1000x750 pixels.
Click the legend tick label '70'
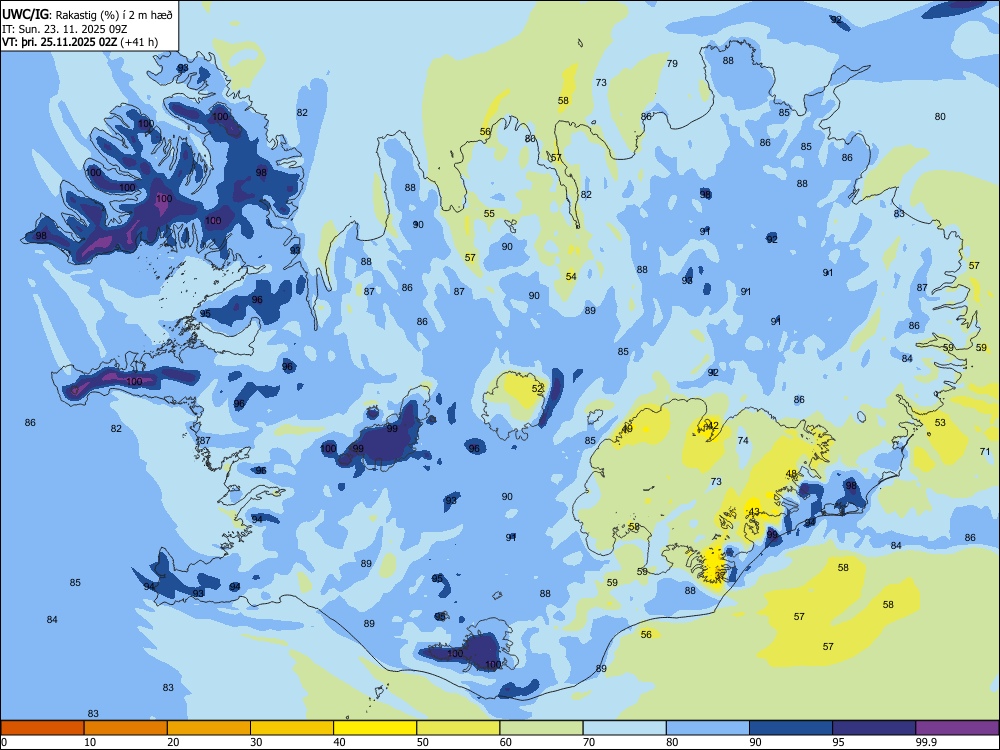click(x=589, y=742)
